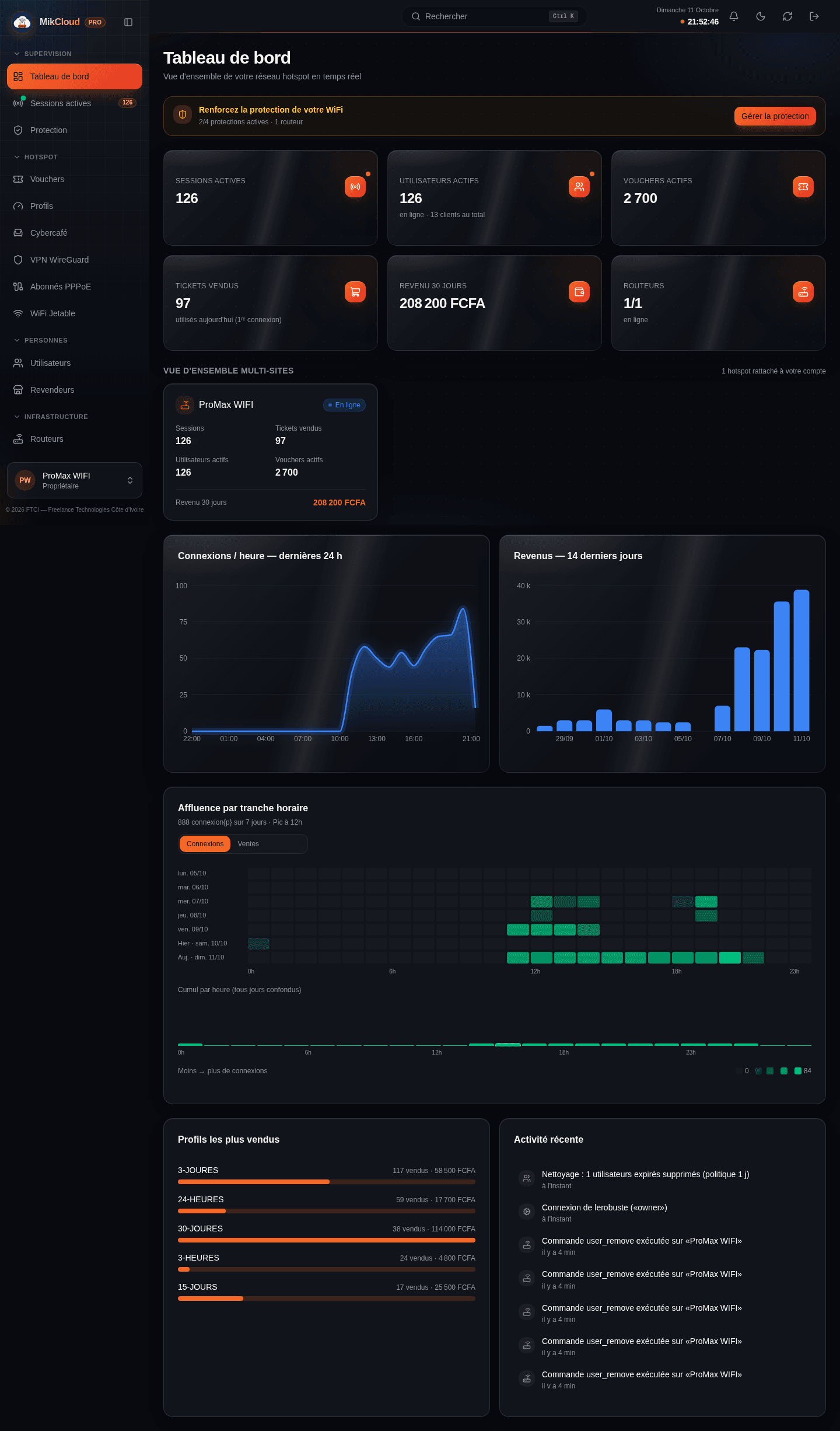Click the Sessions actives broadcast card icon

(x=355, y=187)
